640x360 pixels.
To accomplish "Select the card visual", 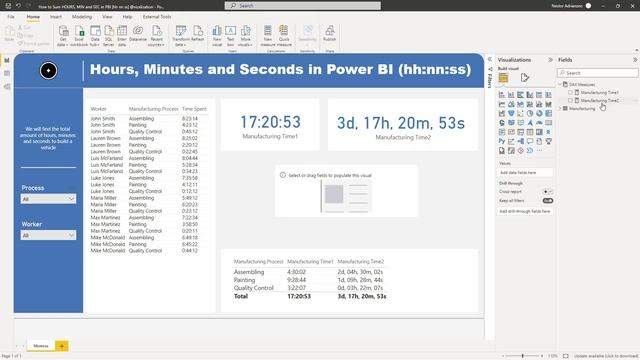I will tap(549, 122).
